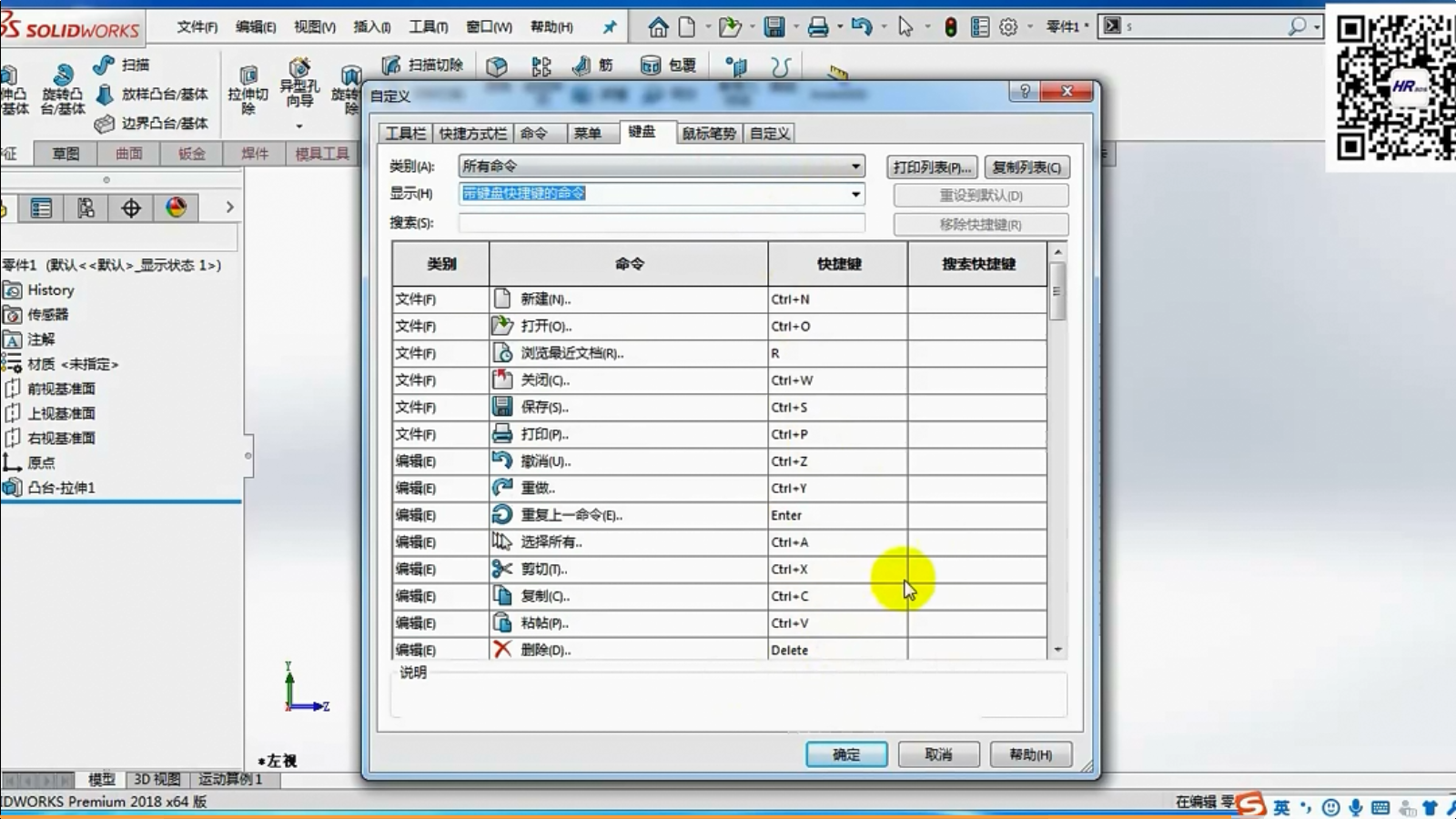Click the Save icon in top toolbar

774,27
